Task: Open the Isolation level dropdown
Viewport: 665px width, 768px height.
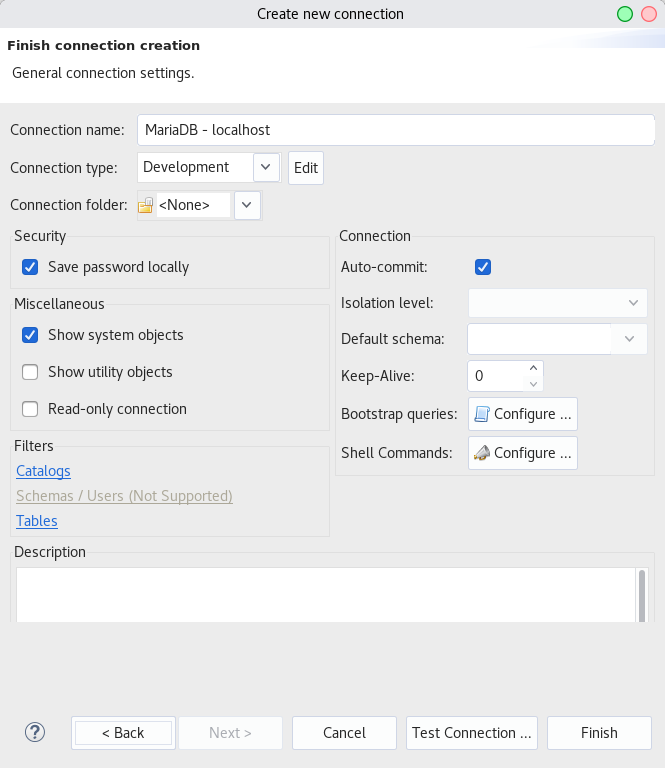Action: tap(558, 303)
